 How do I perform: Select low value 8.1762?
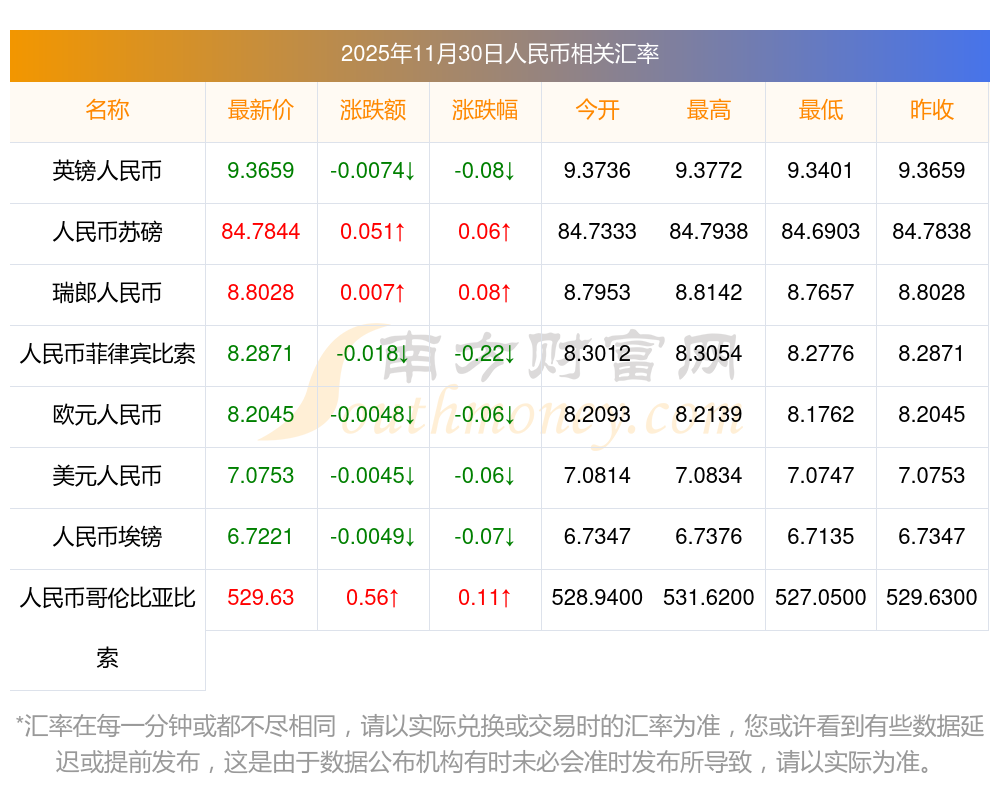click(x=820, y=415)
